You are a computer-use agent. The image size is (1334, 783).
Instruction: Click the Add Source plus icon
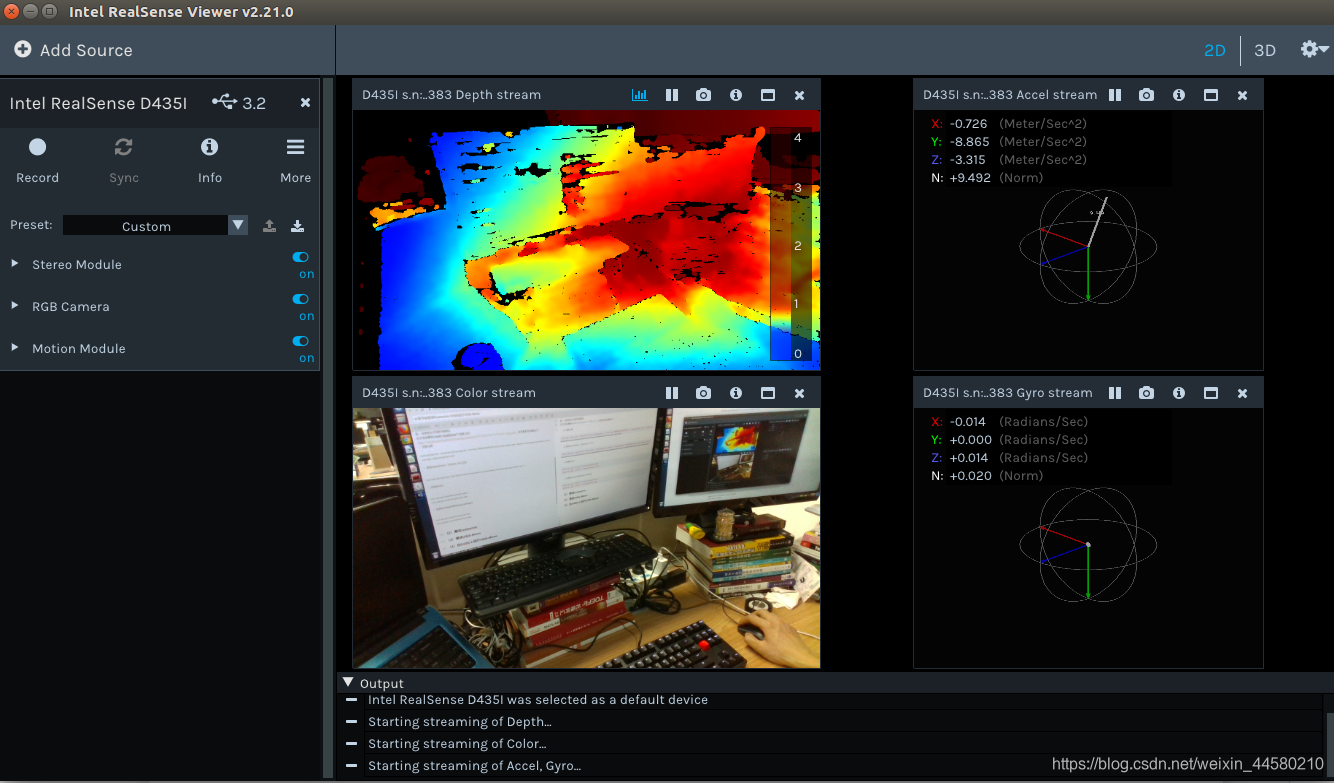22,49
